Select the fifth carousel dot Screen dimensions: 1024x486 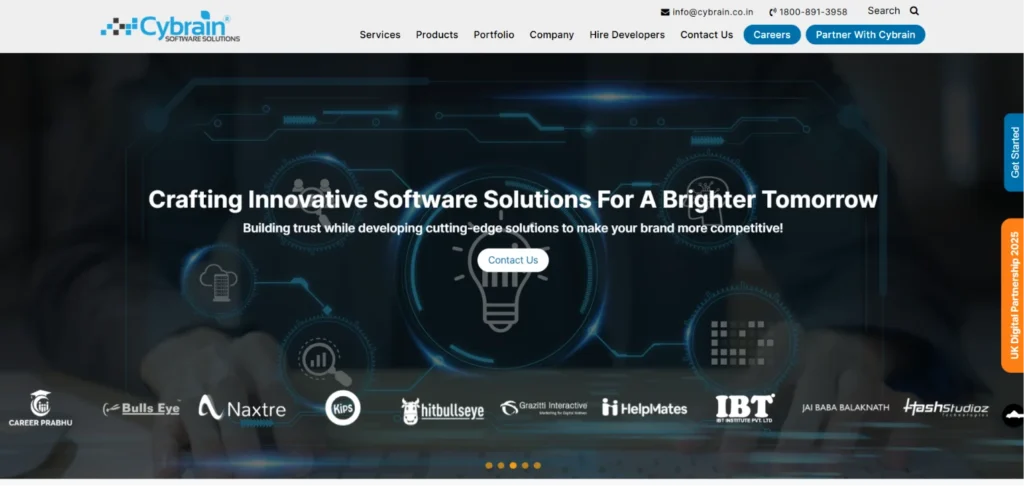pos(537,466)
